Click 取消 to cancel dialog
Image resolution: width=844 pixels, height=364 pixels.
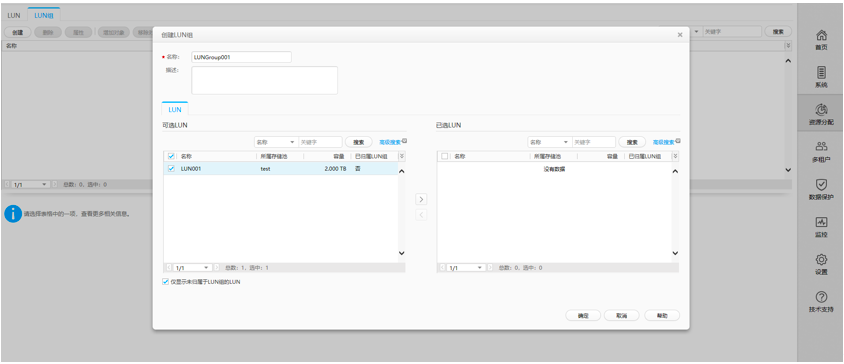pos(622,316)
